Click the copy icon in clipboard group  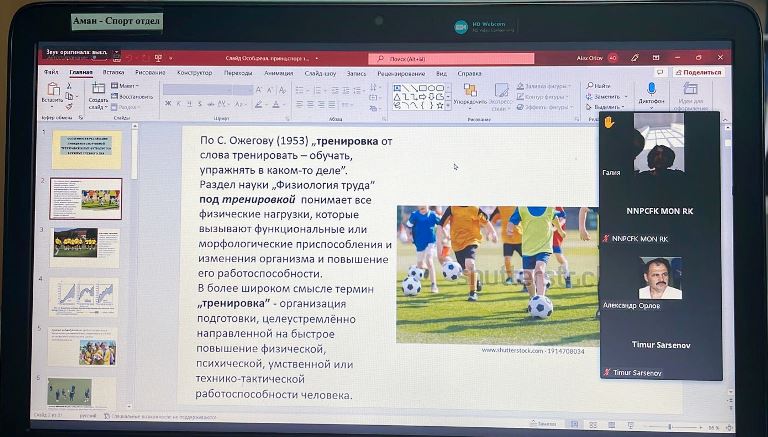tap(69, 96)
